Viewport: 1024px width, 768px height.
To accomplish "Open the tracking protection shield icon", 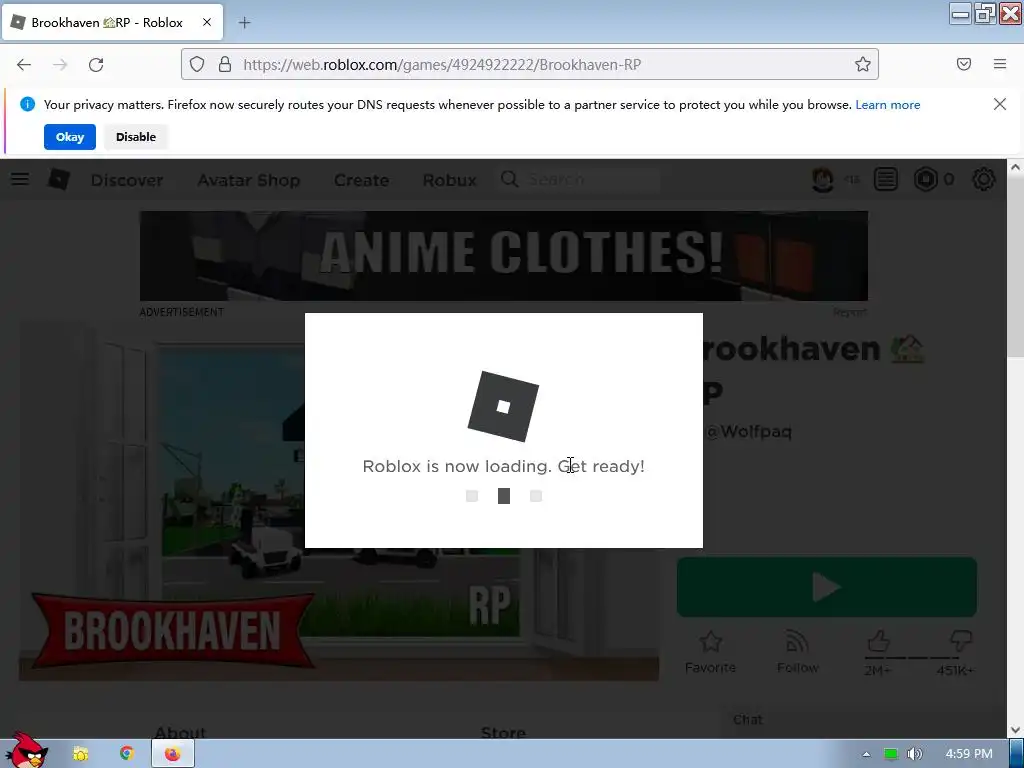I will [x=197, y=64].
